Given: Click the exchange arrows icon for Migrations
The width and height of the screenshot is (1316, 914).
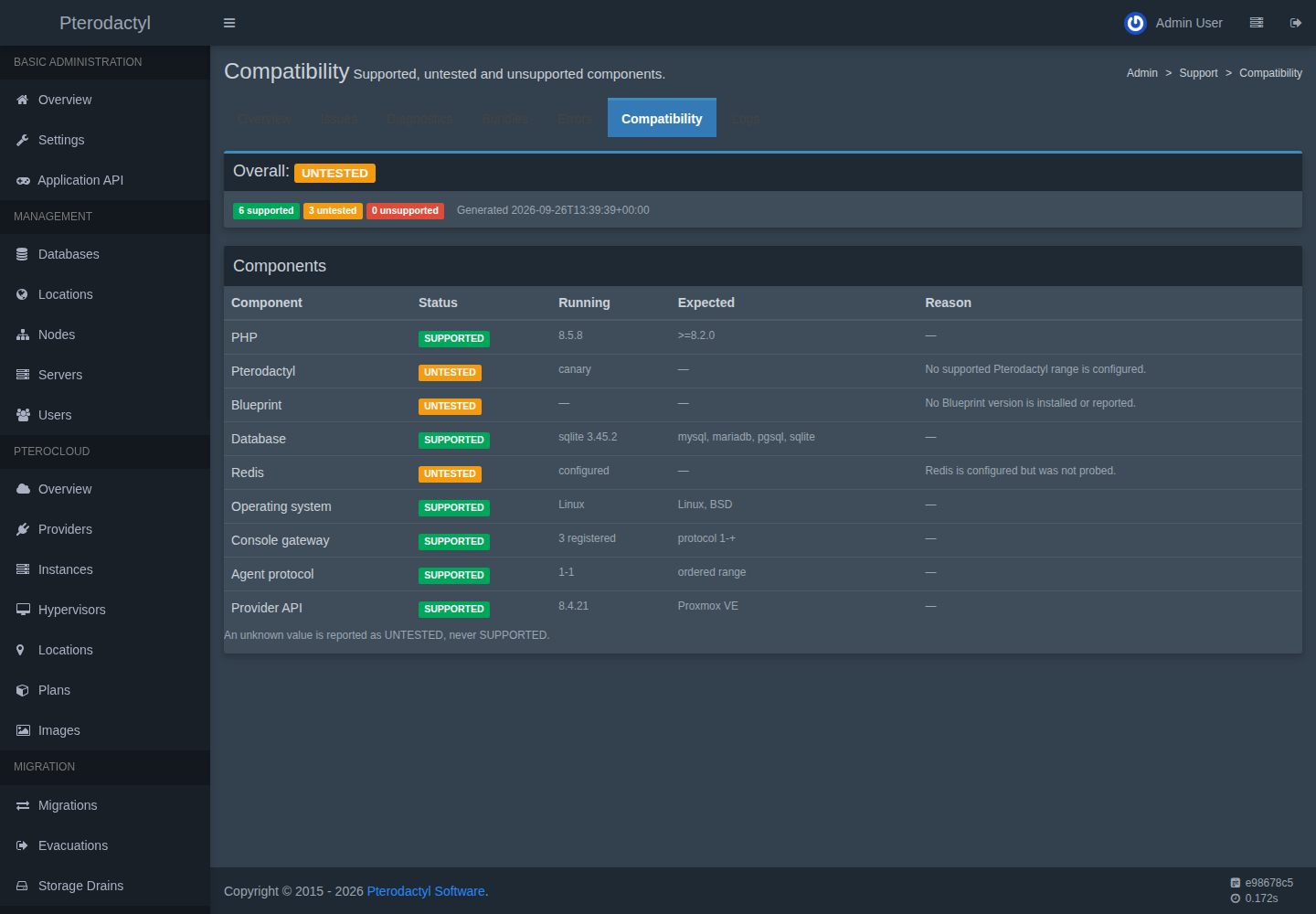Looking at the screenshot, I should (23, 805).
